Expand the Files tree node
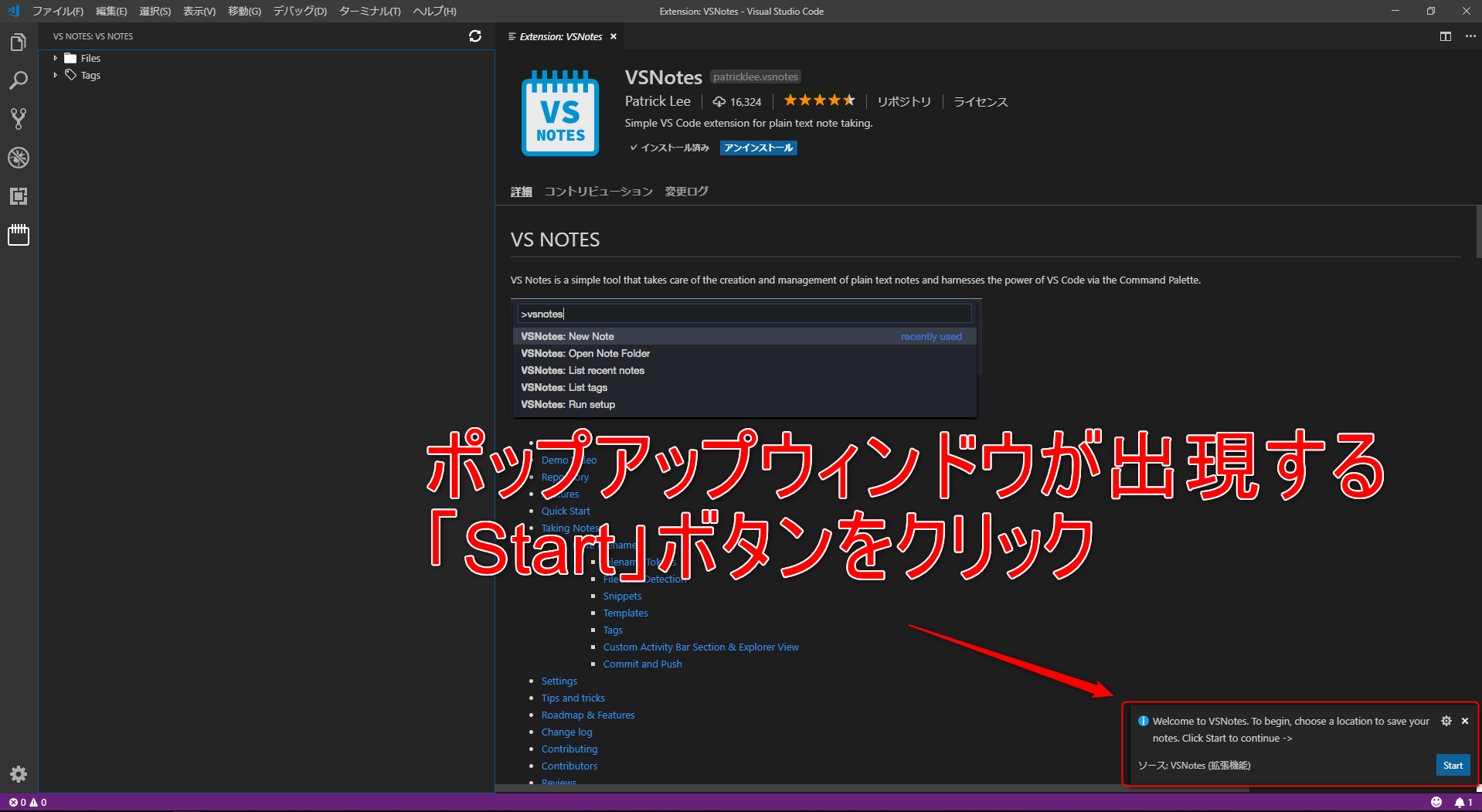 56,58
